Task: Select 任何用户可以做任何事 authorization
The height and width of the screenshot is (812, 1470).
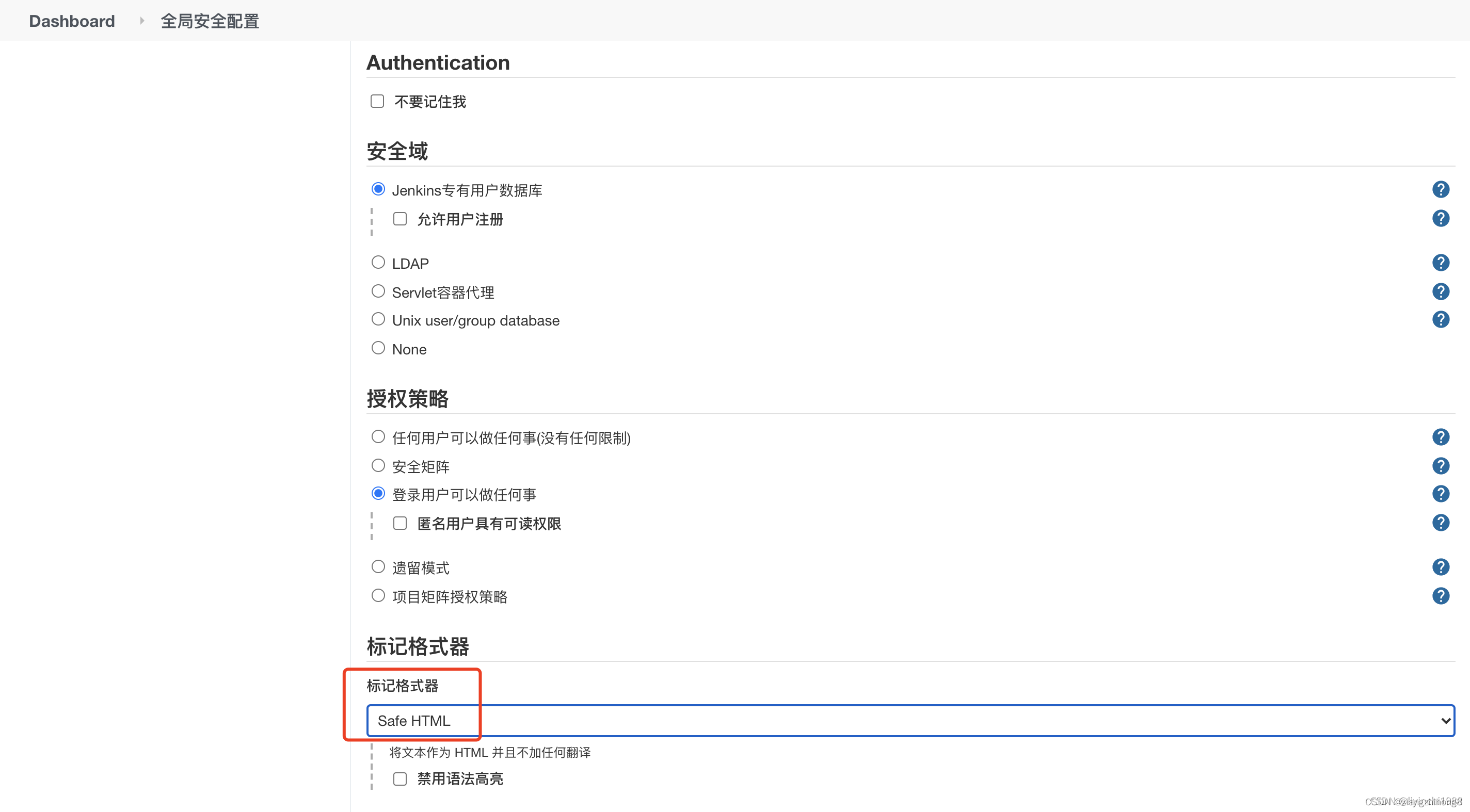Action: coord(378,437)
